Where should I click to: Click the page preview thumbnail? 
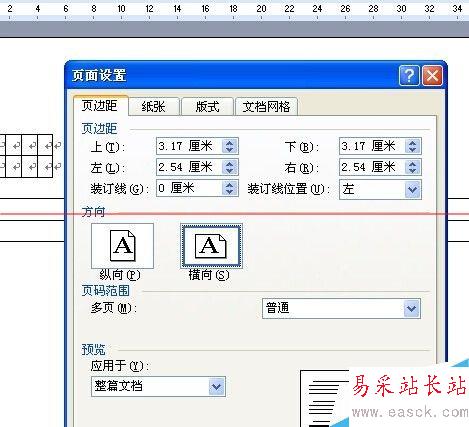coord(325,398)
